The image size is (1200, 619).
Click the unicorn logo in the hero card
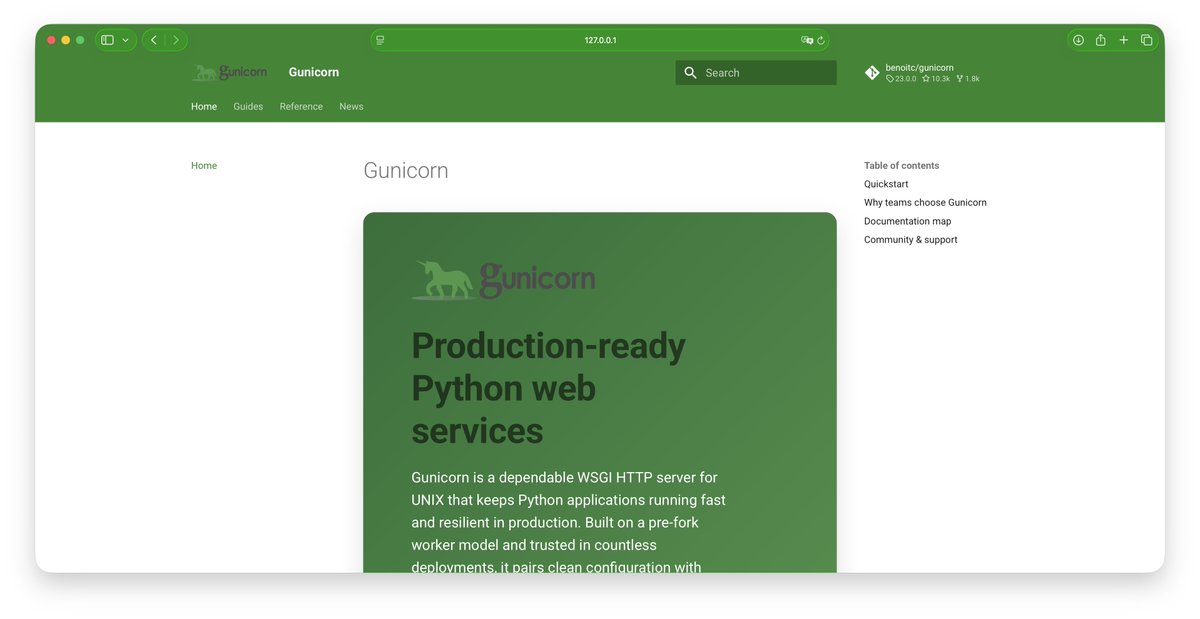point(503,281)
